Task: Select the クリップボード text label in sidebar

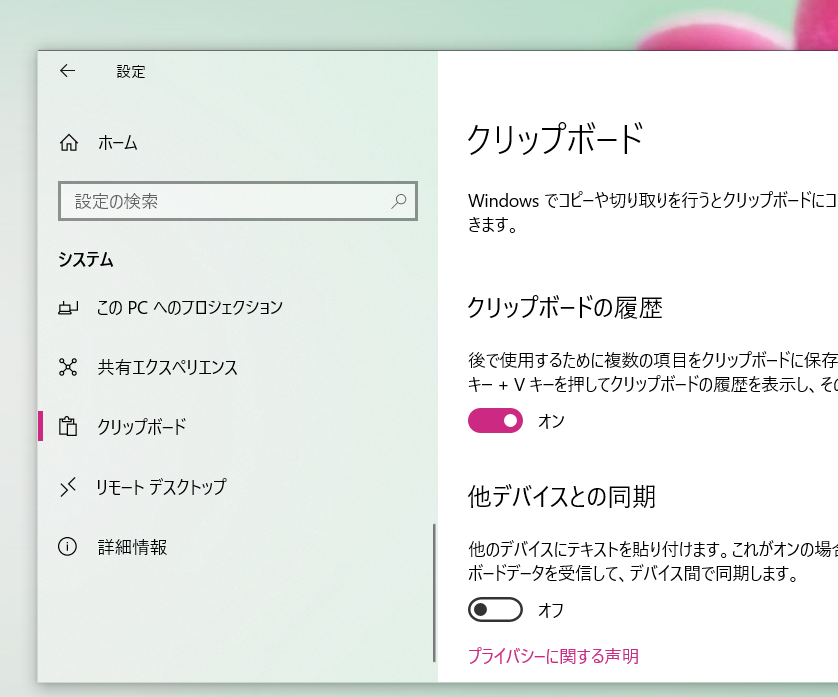Action: 142,427
